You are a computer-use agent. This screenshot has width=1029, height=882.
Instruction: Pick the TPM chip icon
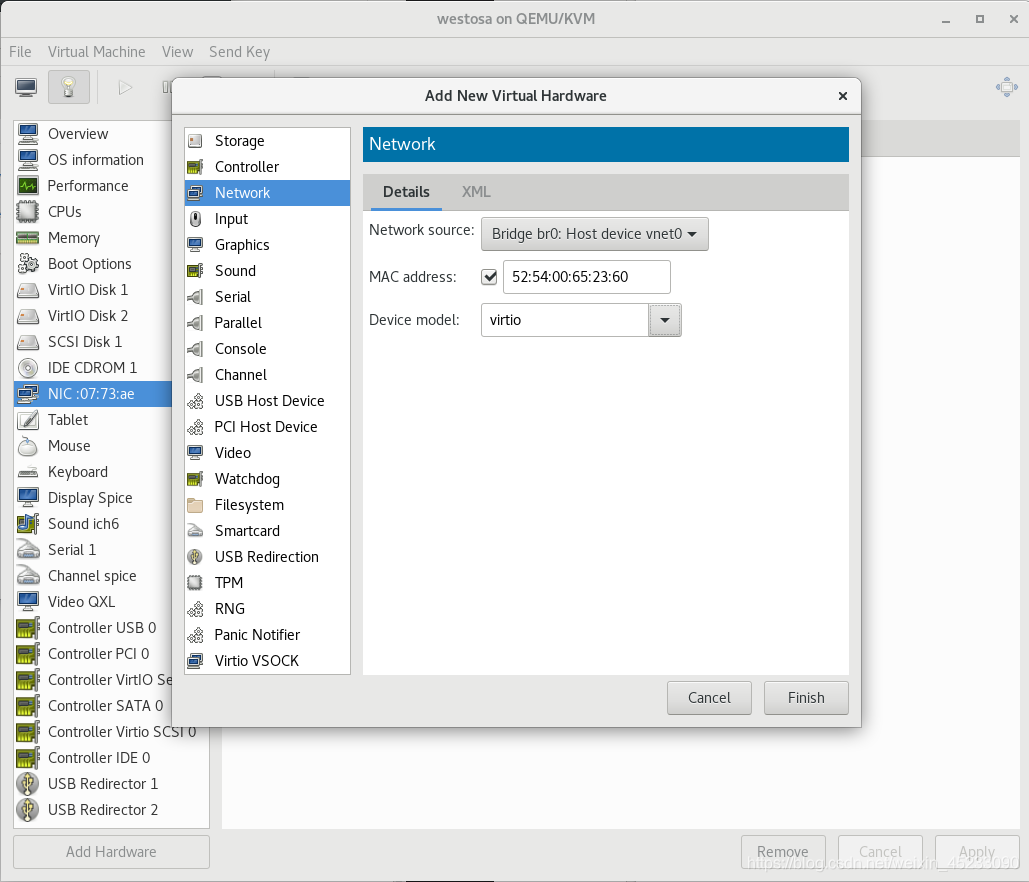[195, 583]
